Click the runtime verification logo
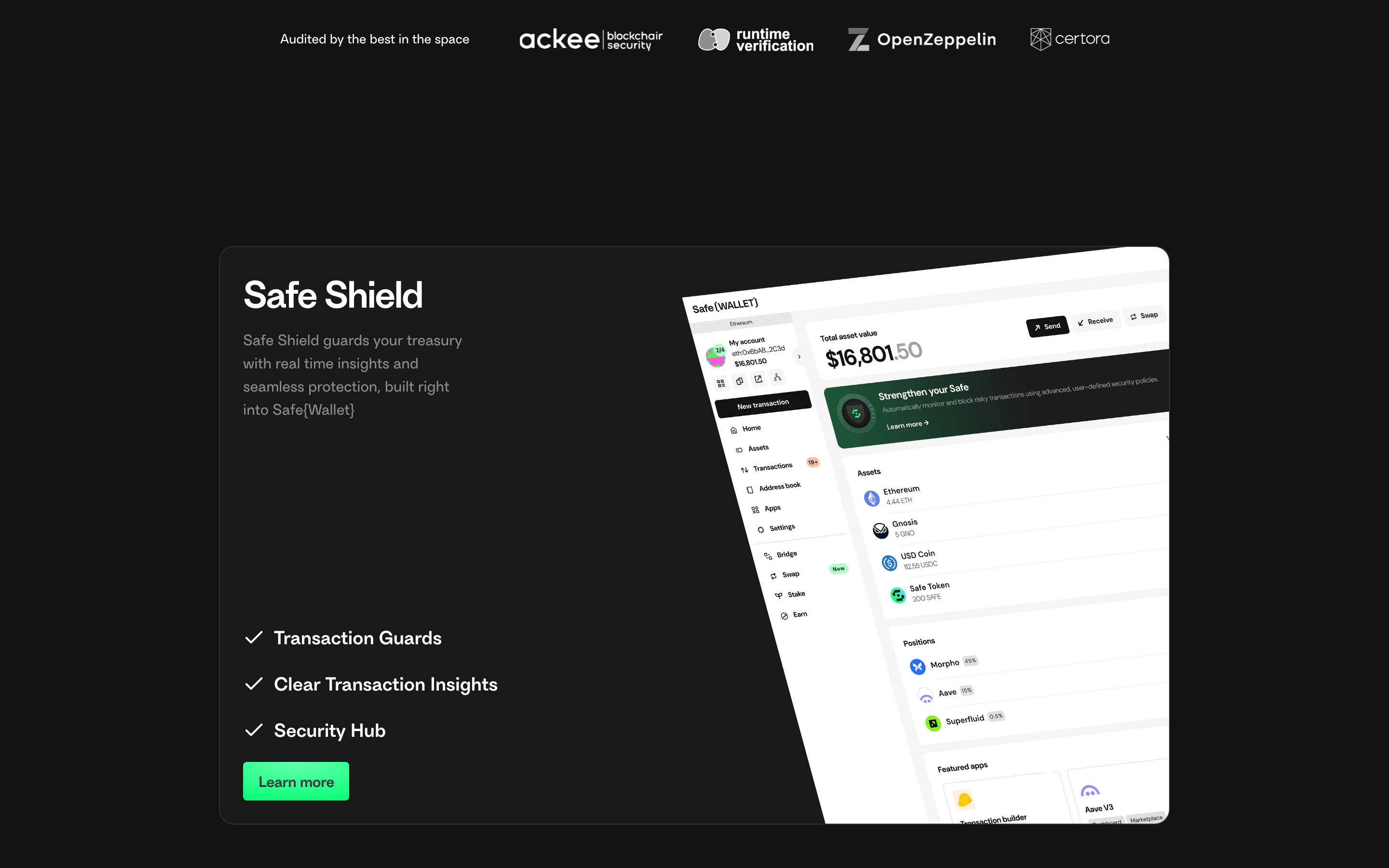The width and height of the screenshot is (1389, 868). pyautogui.click(x=755, y=40)
